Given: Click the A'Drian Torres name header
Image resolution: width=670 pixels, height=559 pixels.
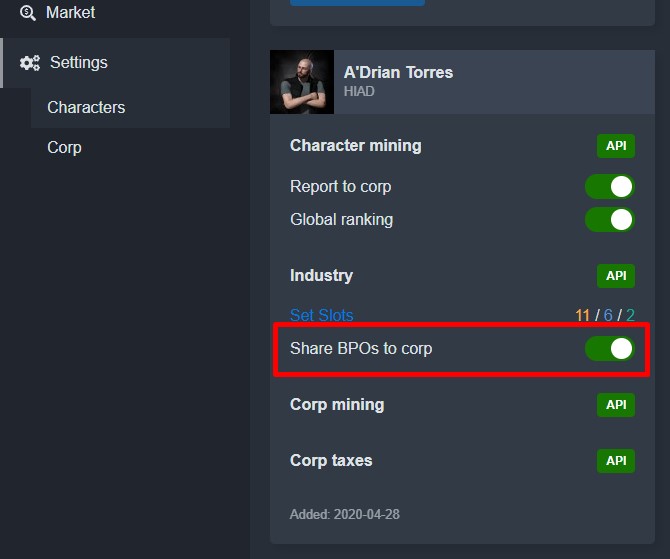Looking at the screenshot, I should point(398,73).
